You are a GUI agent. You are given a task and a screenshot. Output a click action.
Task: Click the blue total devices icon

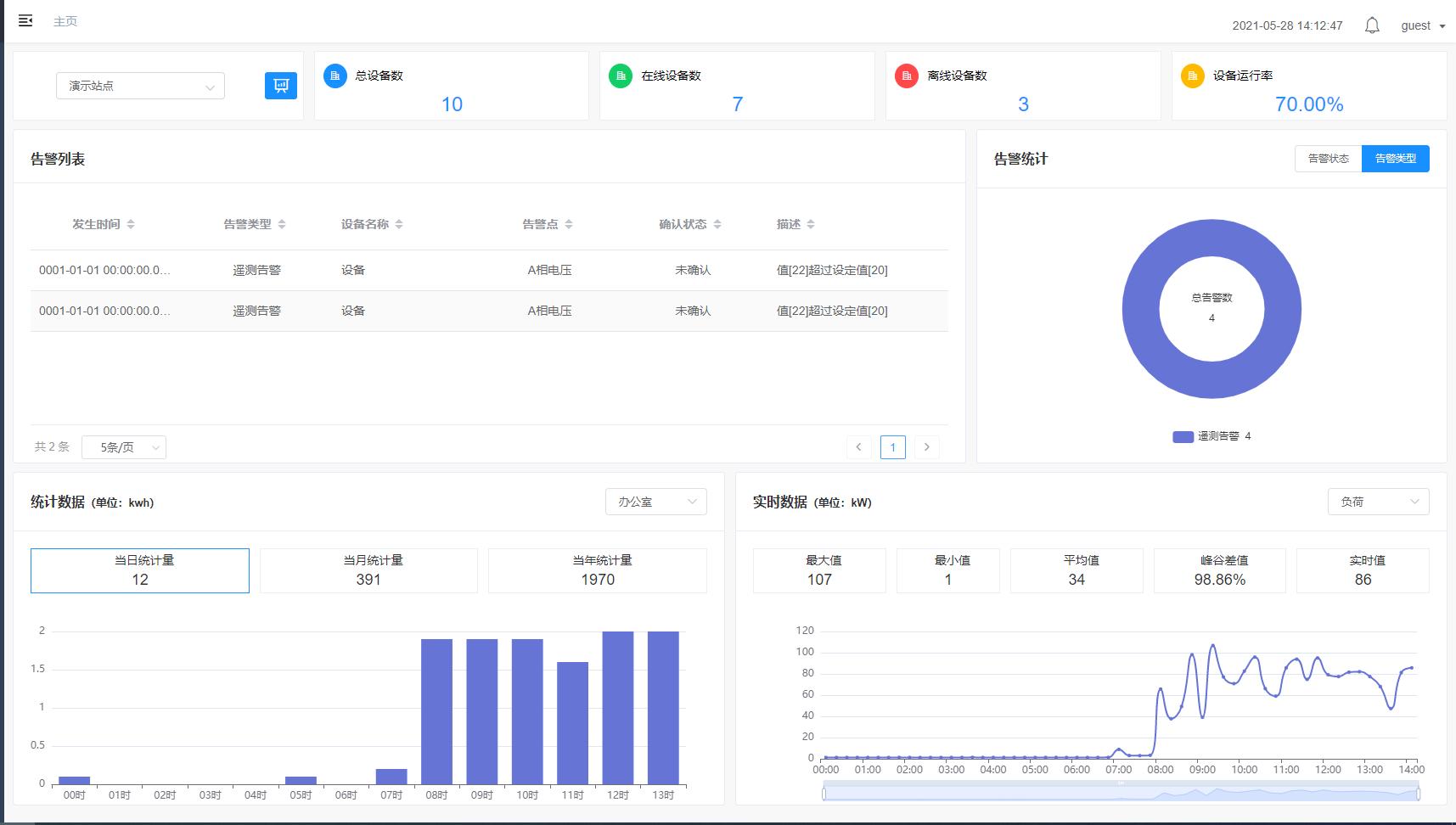click(335, 76)
